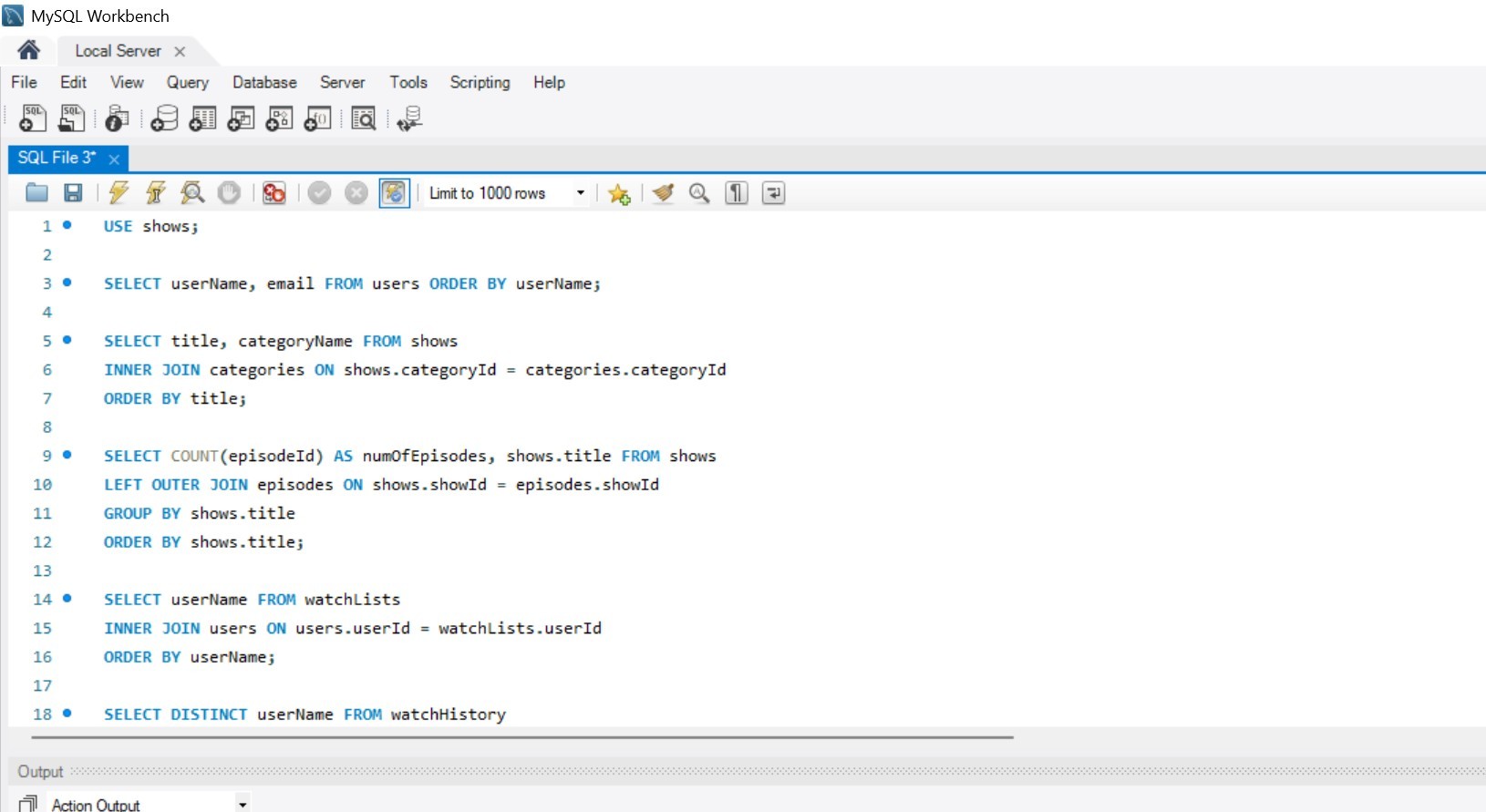Open the Edit menu
1486x812 pixels.
click(x=73, y=82)
